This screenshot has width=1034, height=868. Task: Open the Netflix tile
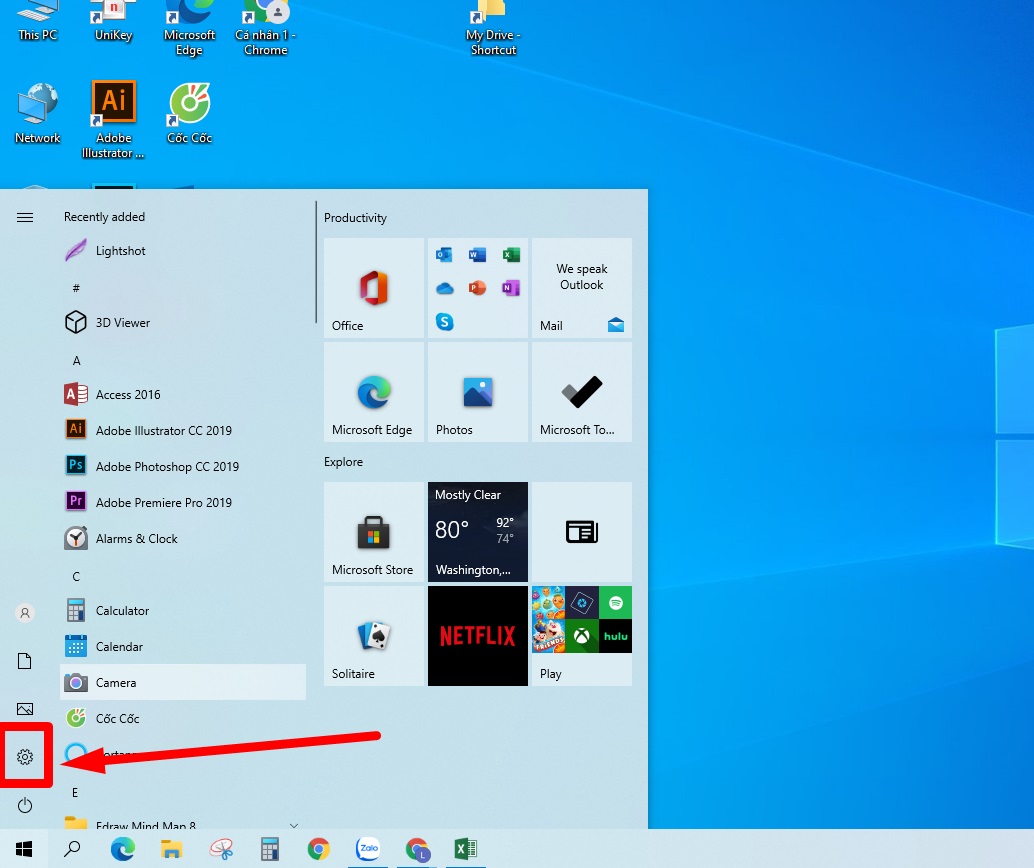click(477, 636)
